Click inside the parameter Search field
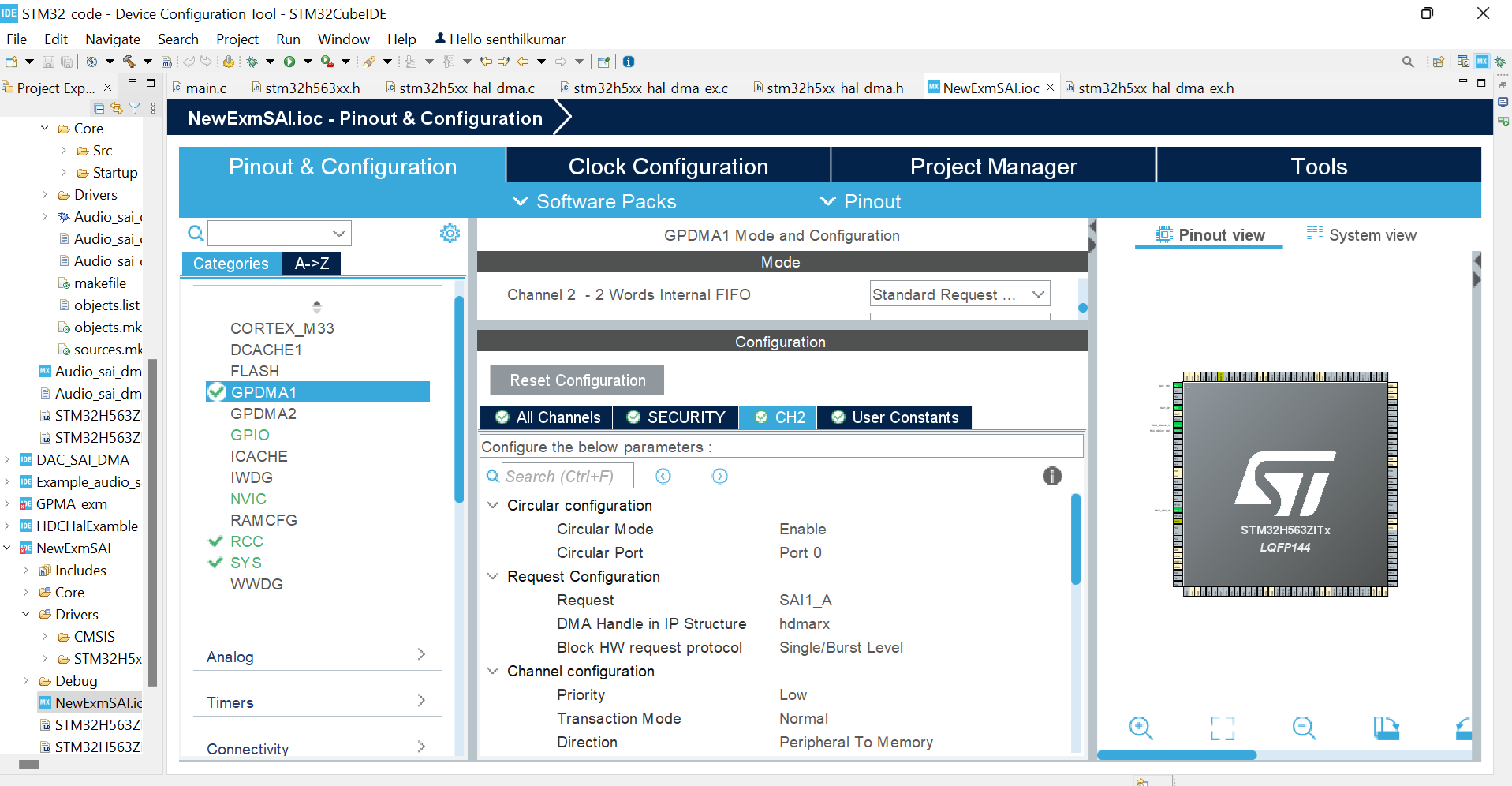This screenshot has height=786, width=1512. (568, 475)
